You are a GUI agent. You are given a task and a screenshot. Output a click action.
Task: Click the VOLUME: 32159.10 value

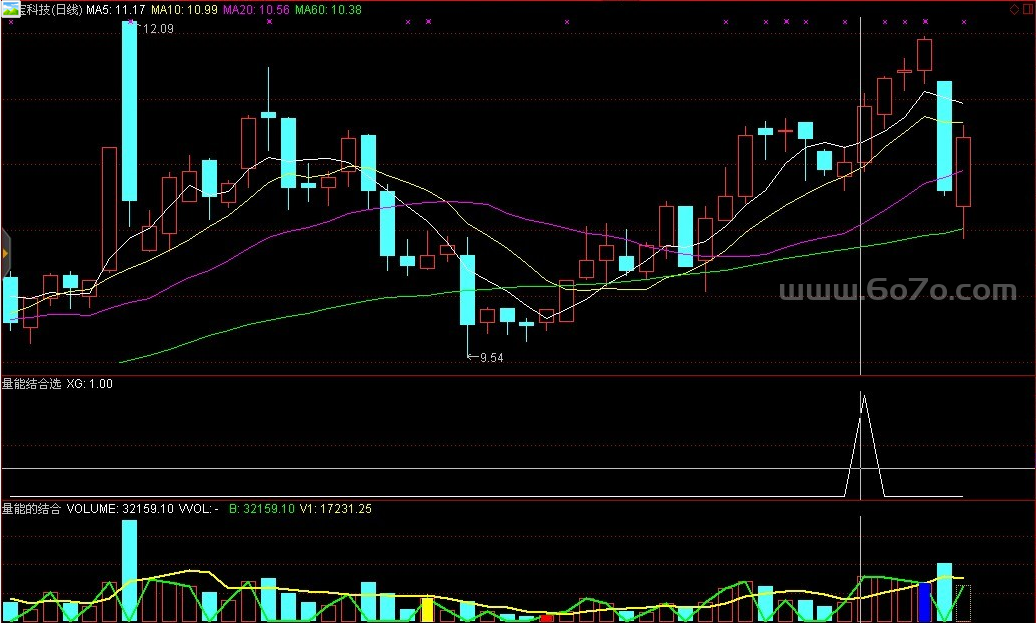(120, 509)
